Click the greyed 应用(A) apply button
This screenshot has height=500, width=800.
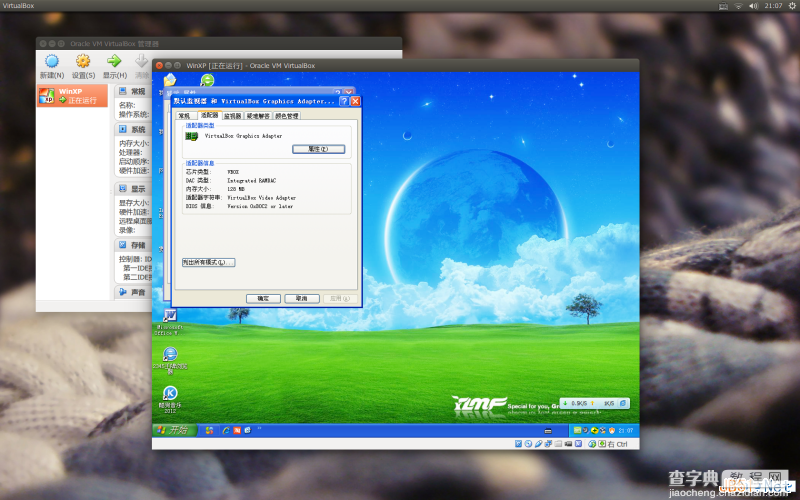pos(340,298)
